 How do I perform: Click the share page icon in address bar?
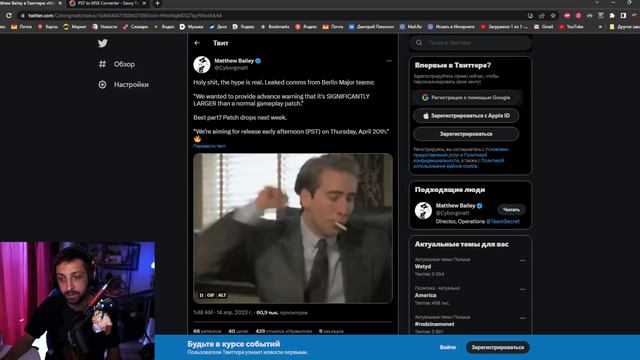(542, 16)
